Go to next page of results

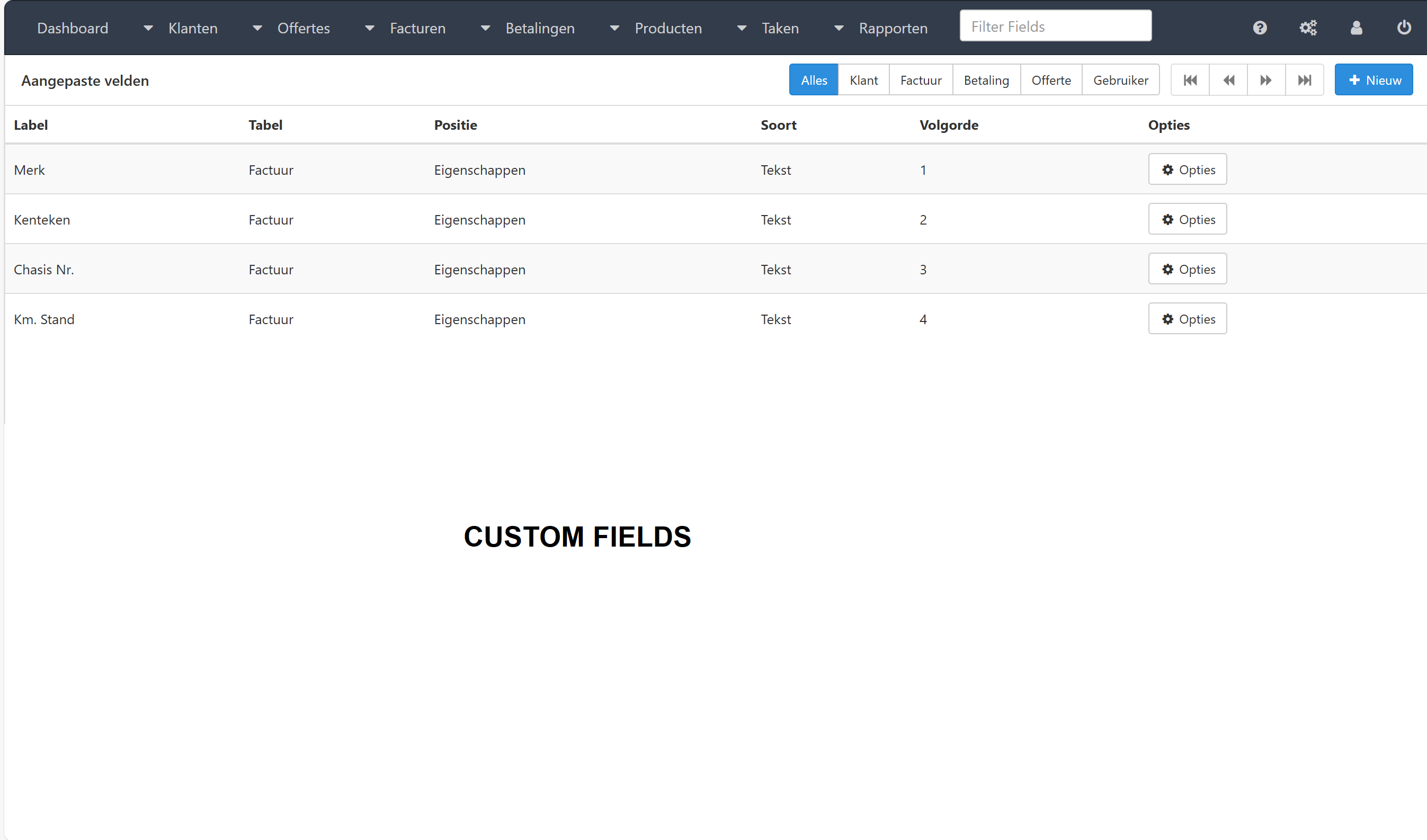(1266, 81)
